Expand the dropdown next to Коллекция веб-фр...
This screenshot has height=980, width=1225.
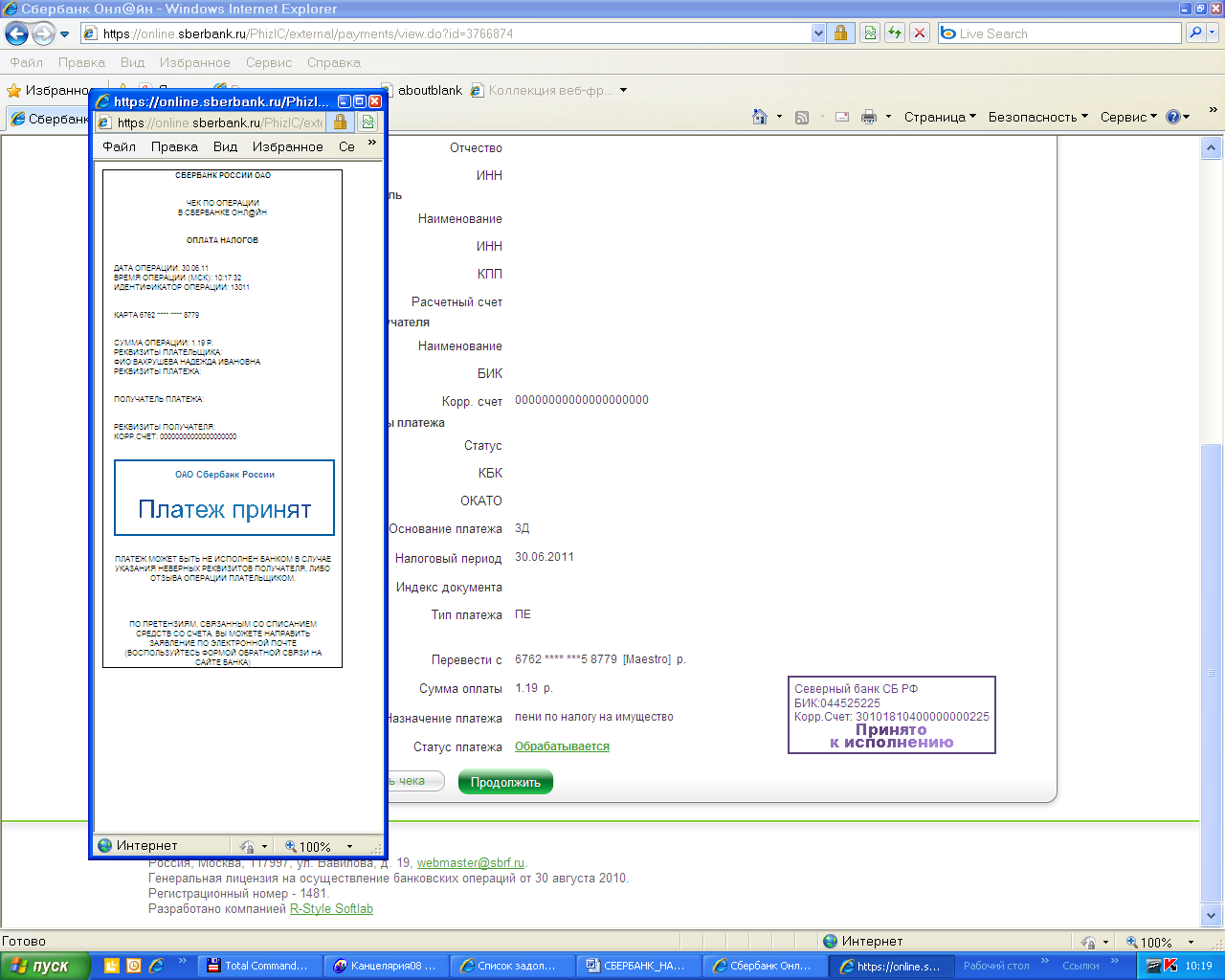623,91
